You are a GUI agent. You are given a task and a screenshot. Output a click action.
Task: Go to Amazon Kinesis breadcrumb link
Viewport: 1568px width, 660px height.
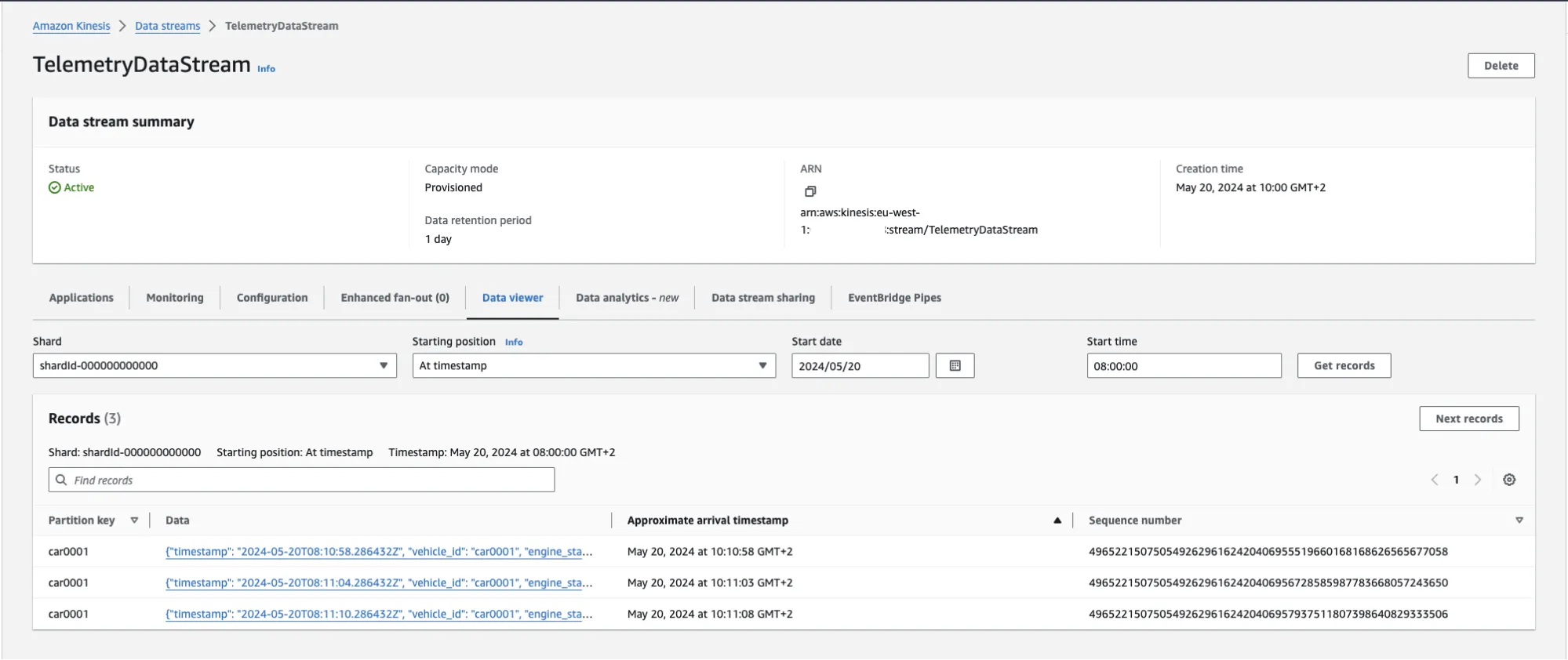pyautogui.click(x=71, y=26)
